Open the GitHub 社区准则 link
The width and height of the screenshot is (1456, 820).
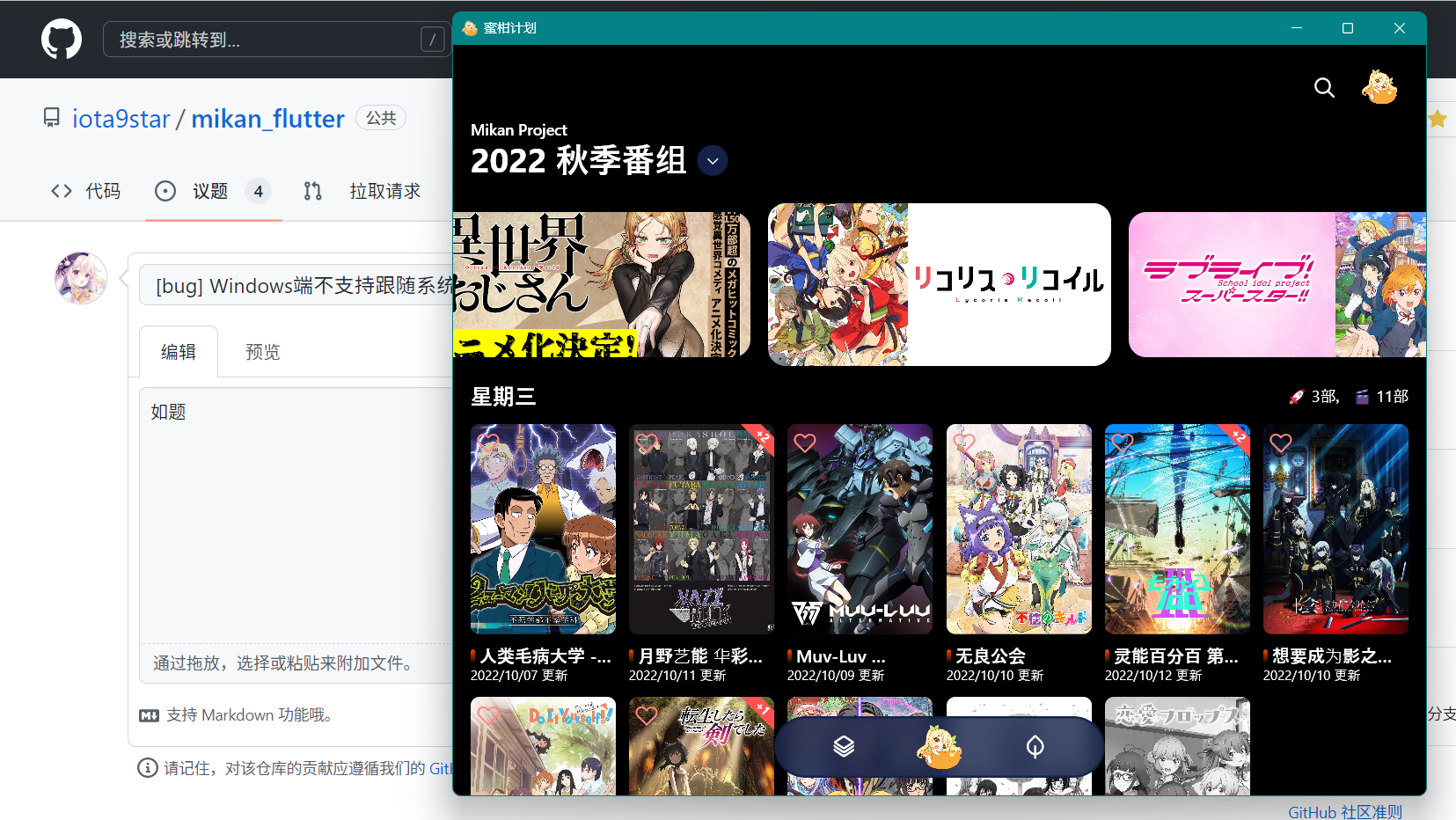(1345, 812)
